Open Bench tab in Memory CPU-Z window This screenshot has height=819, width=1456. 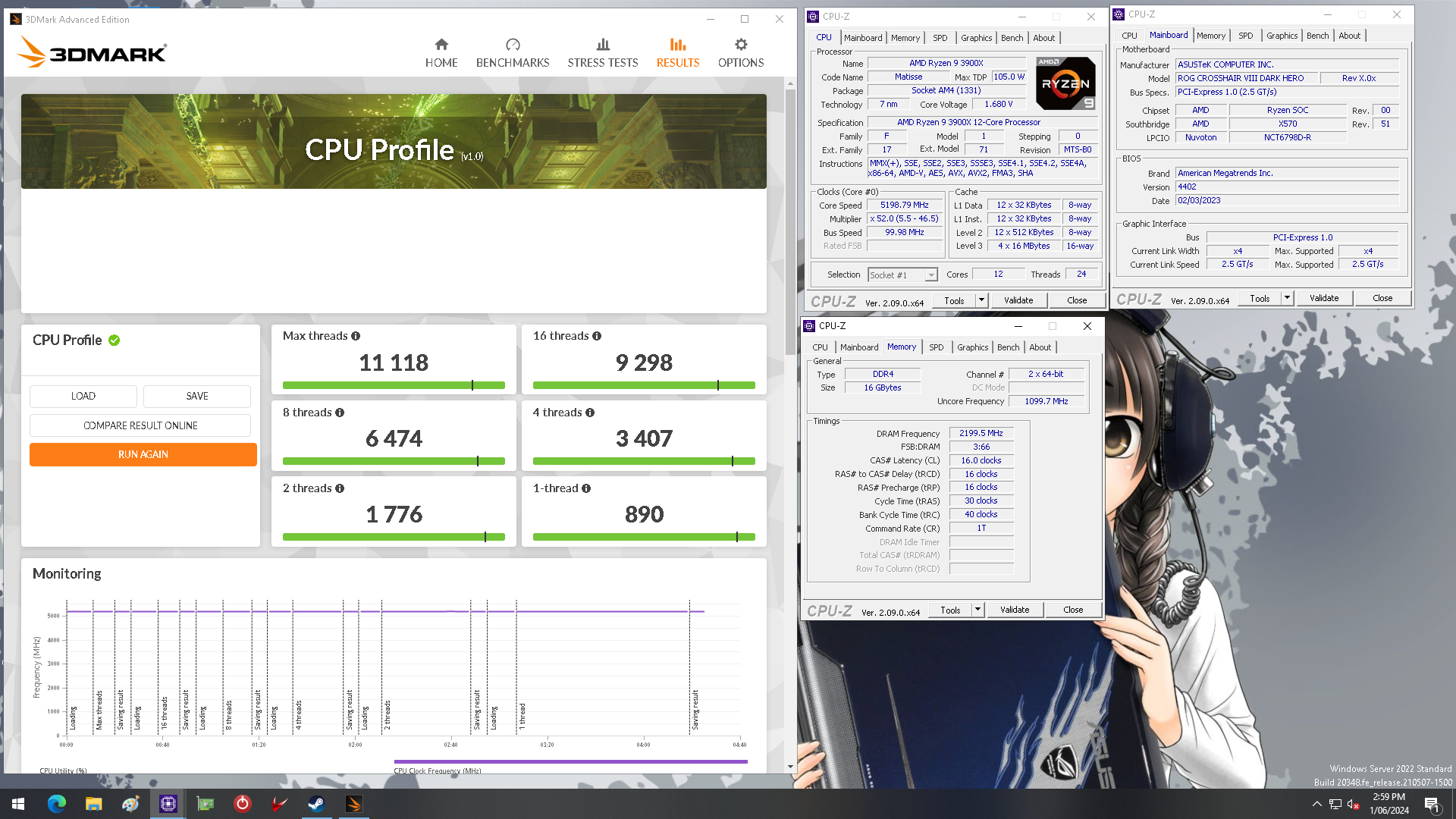pyautogui.click(x=1008, y=347)
